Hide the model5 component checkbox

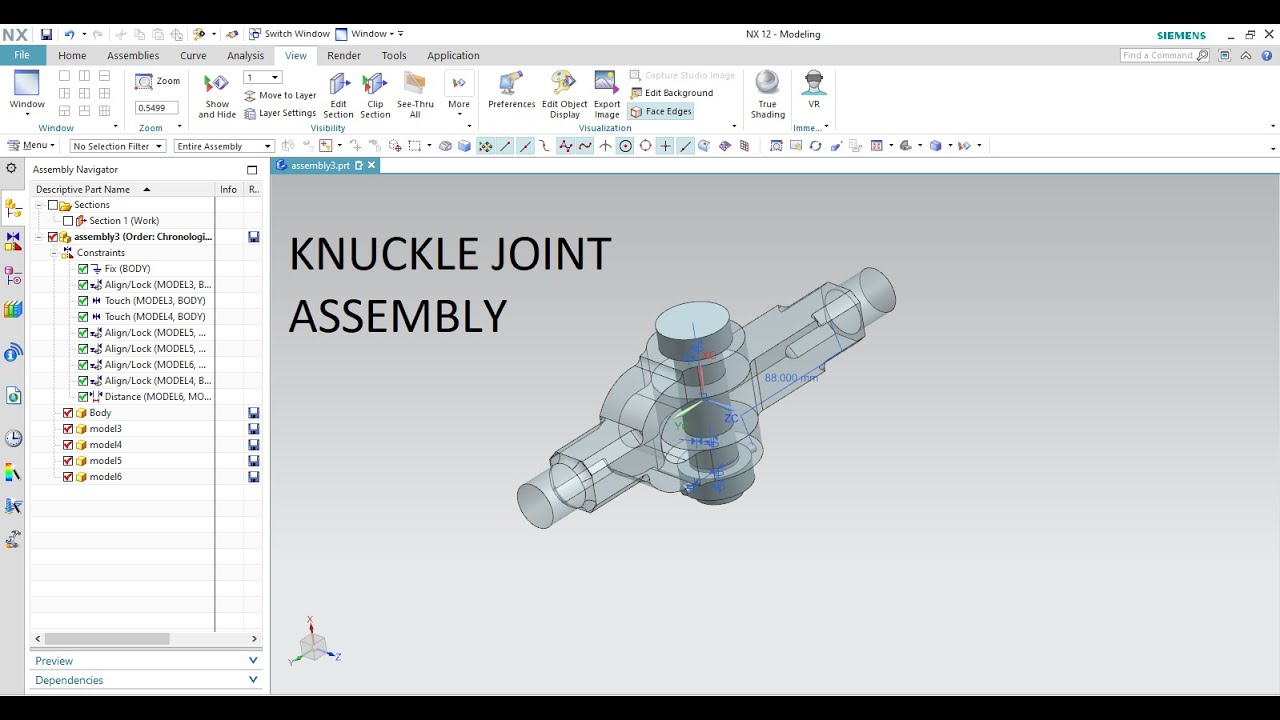(68, 461)
